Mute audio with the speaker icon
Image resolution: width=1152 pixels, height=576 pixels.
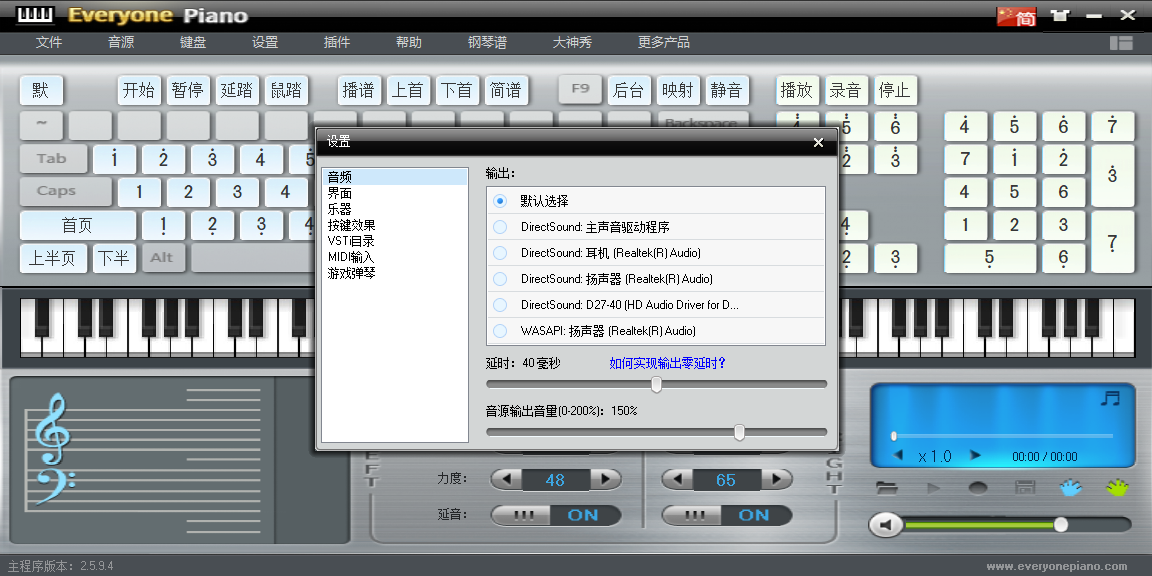tap(885, 524)
